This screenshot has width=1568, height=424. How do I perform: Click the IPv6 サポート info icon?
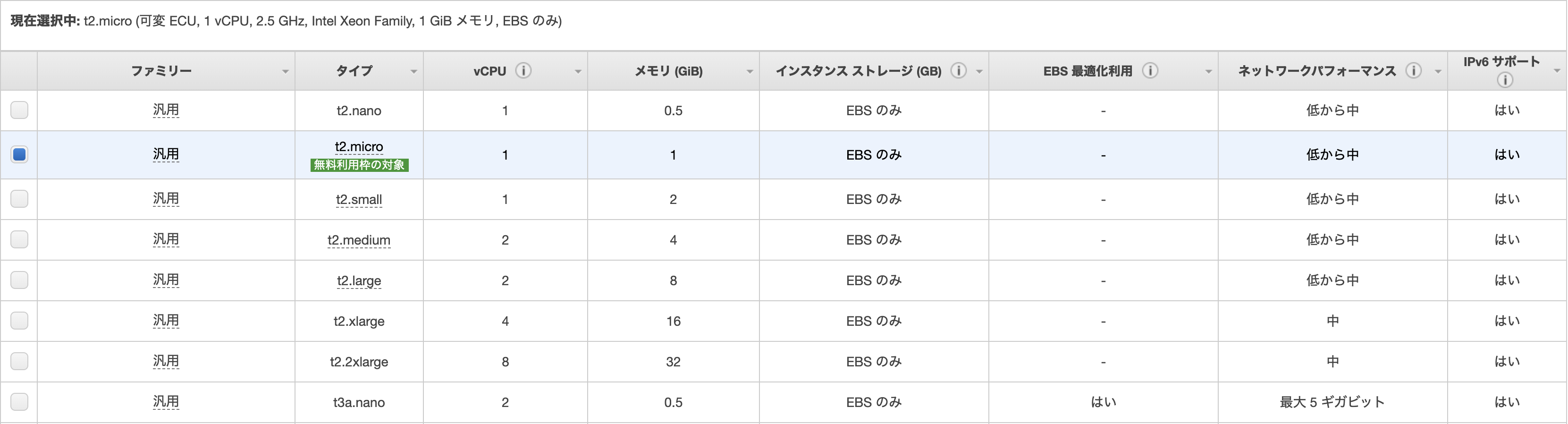(x=1505, y=80)
